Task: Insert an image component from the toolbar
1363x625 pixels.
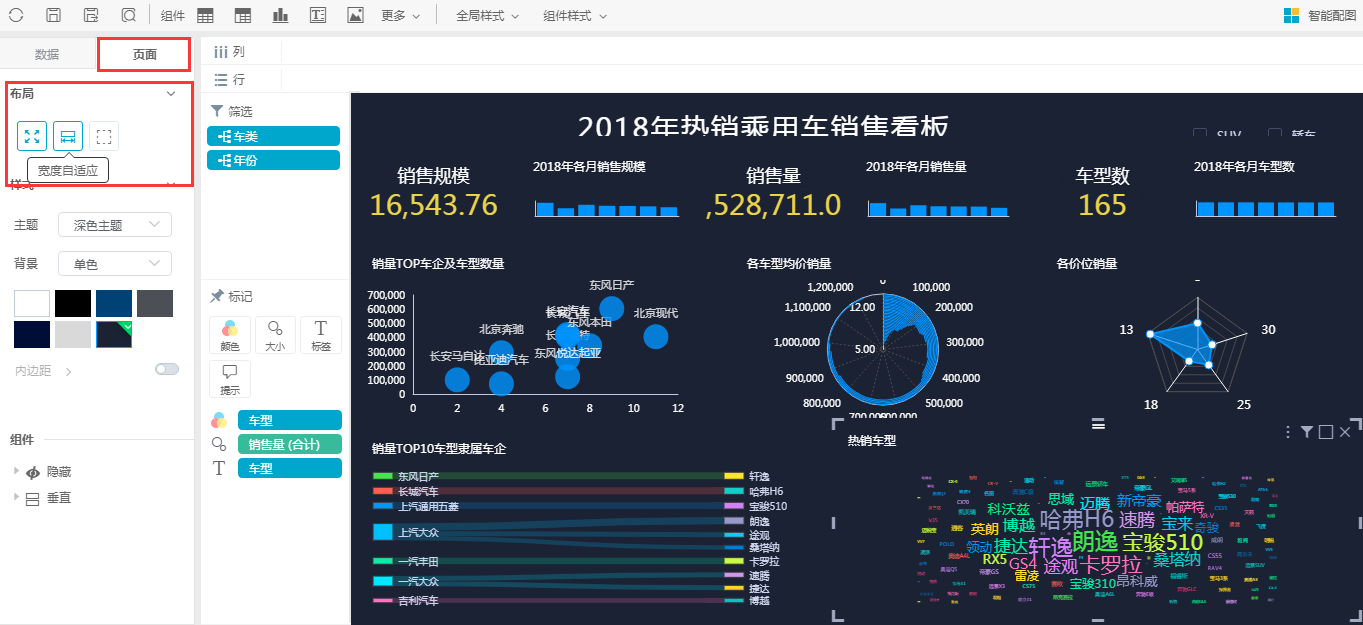Action: click(x=355, y=15)
